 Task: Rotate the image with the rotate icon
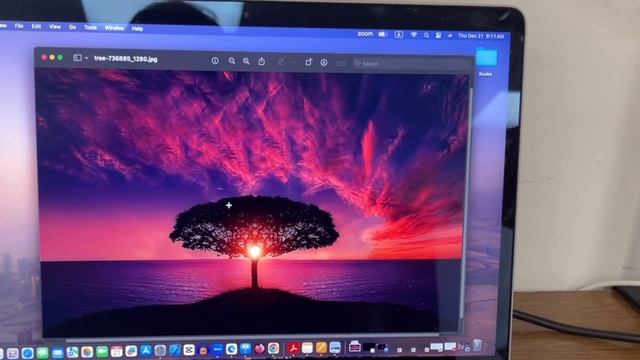tap(309, 62)
